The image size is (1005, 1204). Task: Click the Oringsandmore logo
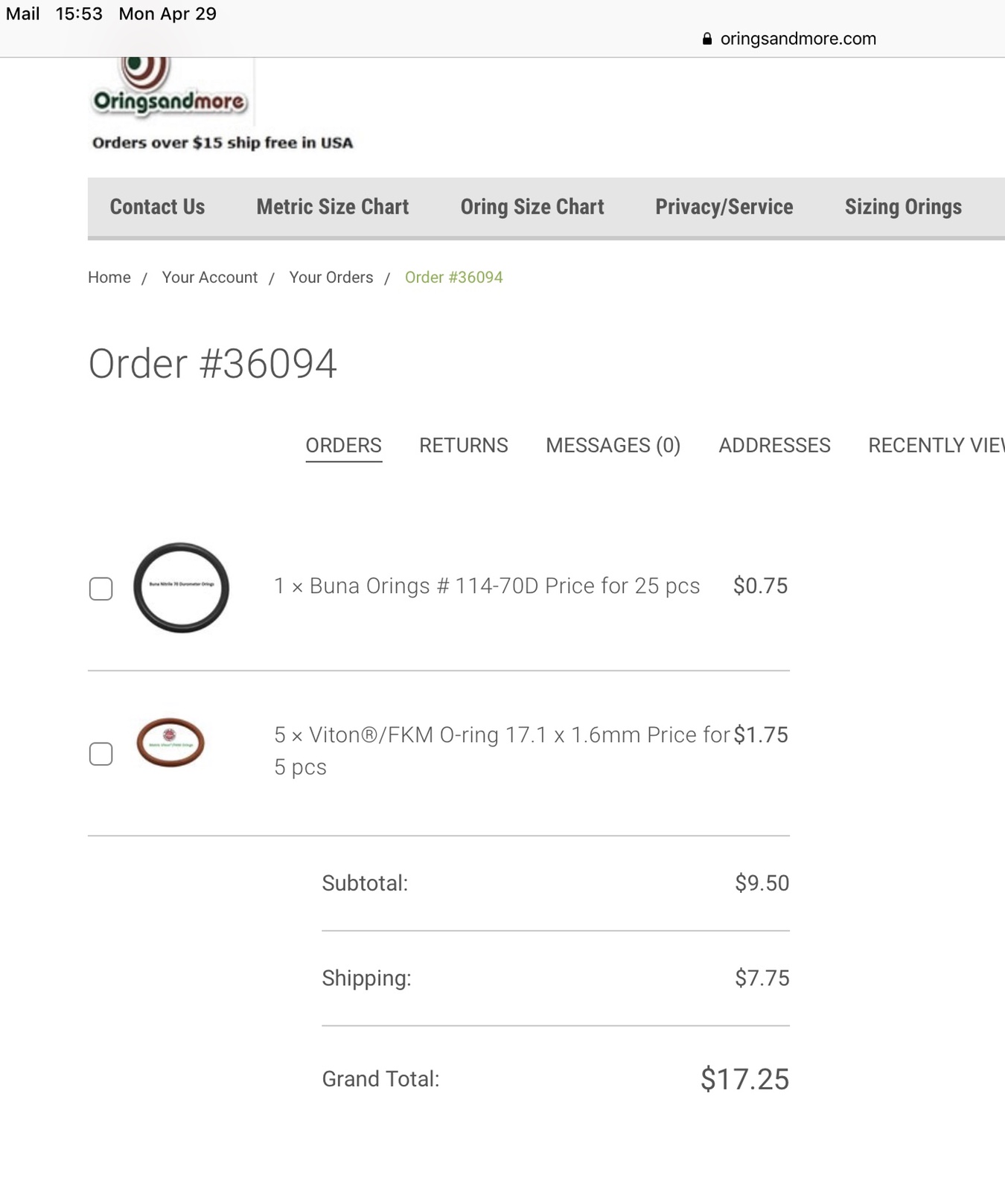tap(170, 88)
